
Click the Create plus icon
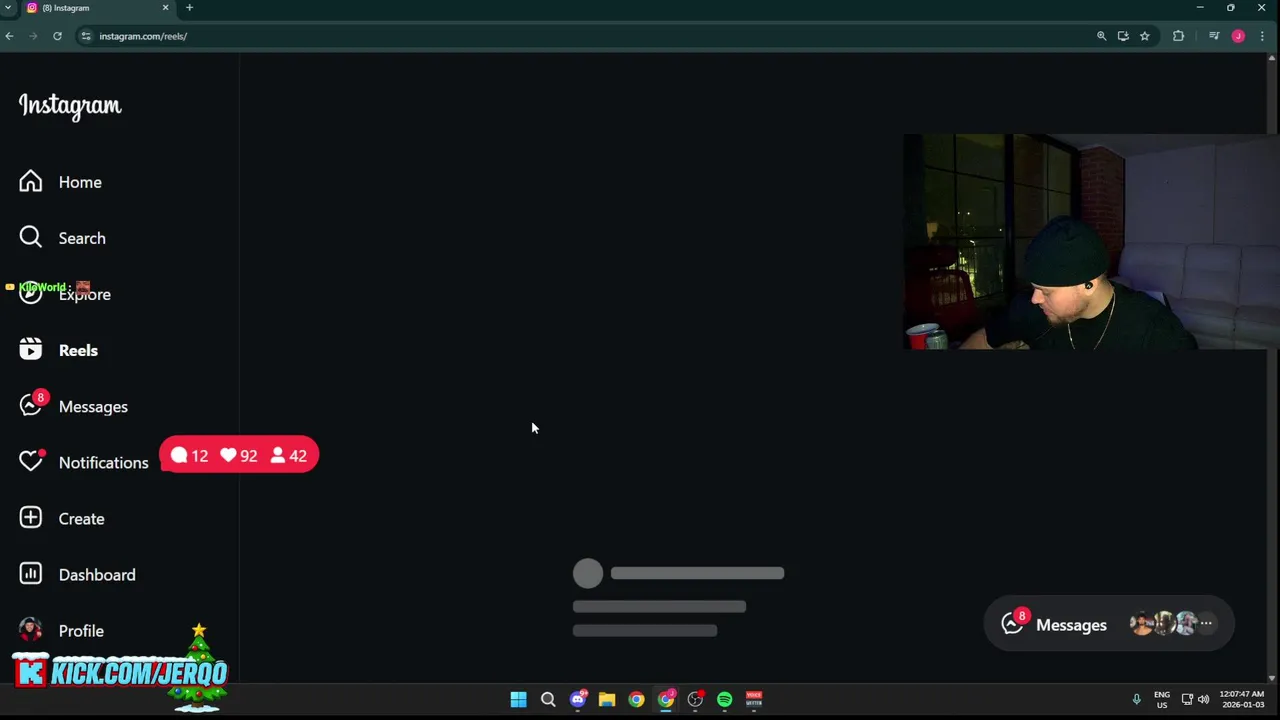pyautogui.click(x=31, y=517)
